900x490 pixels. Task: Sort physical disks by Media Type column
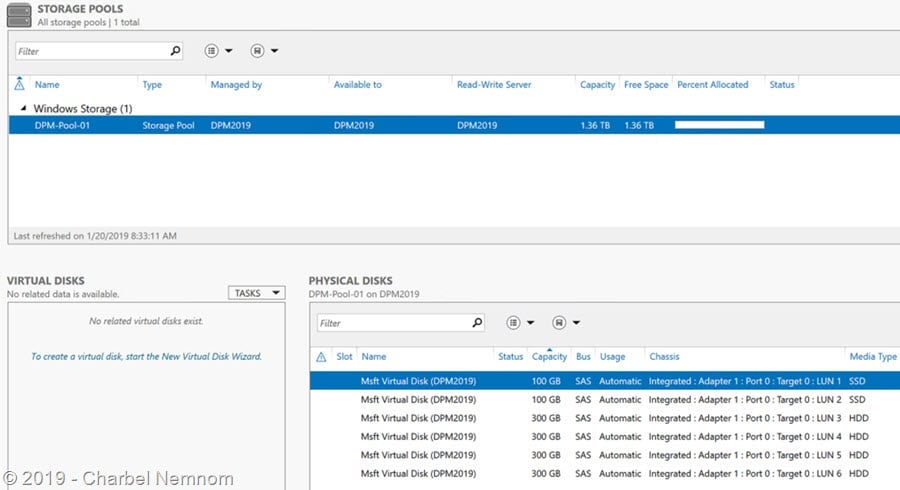(873, 356)
